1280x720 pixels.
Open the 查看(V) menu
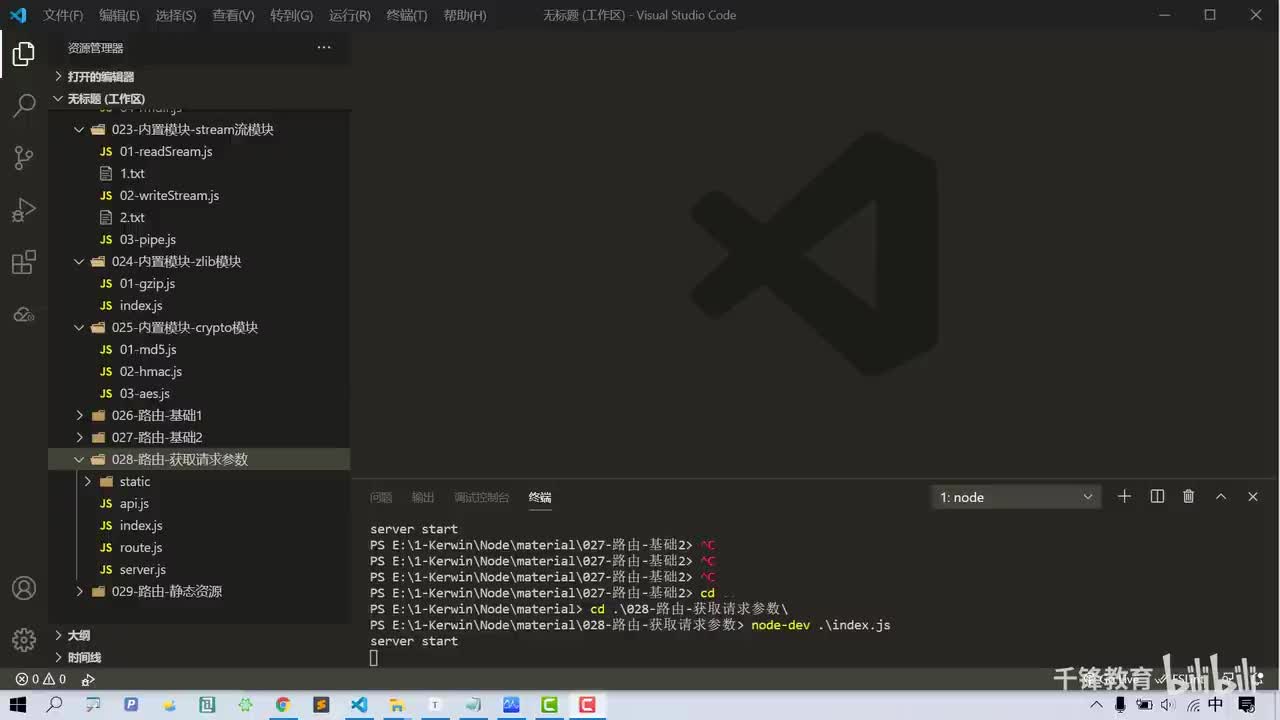pyautogui.click(x=233, y=15)
